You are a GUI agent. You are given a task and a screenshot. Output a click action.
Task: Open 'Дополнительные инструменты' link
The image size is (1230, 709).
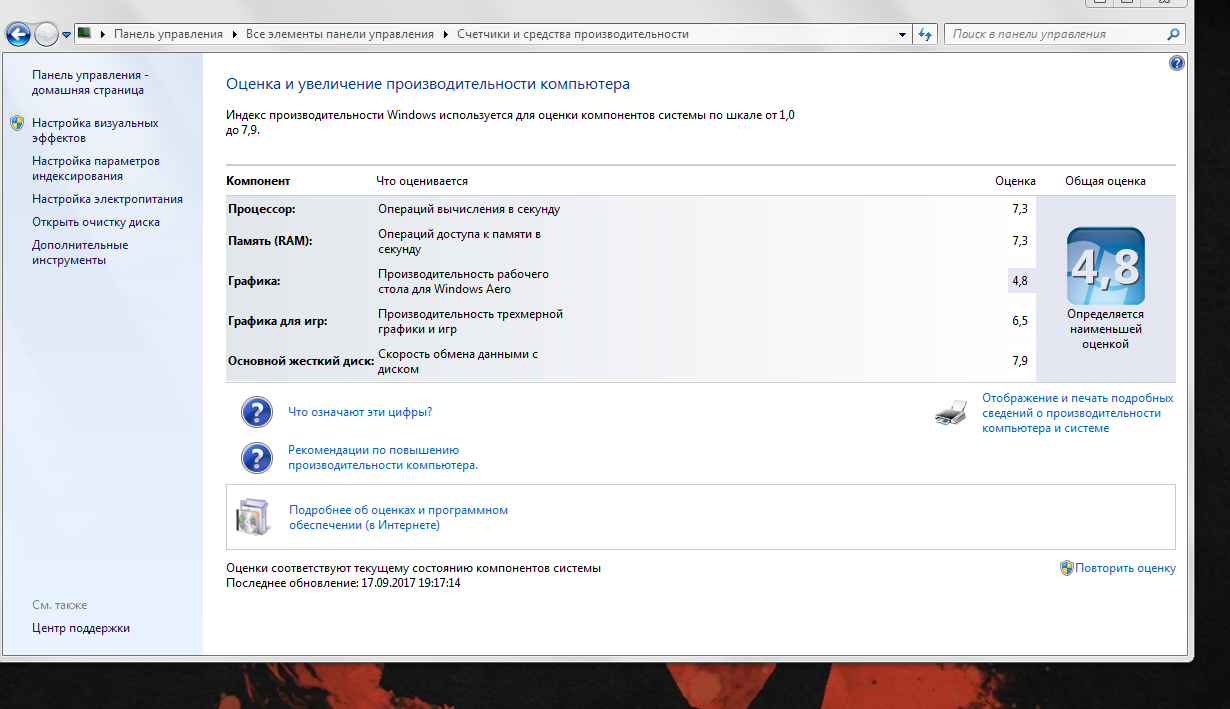pyautogui.click(x=80, y=252)
